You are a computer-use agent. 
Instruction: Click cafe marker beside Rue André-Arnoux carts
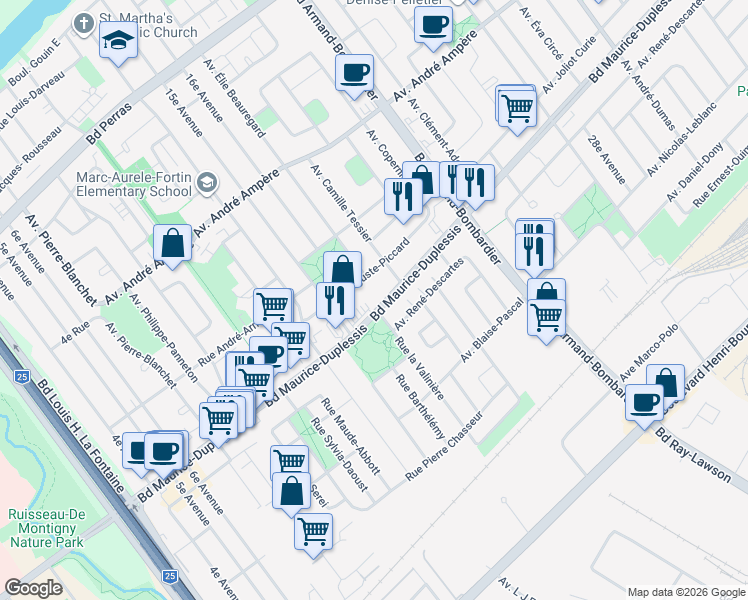270,353
